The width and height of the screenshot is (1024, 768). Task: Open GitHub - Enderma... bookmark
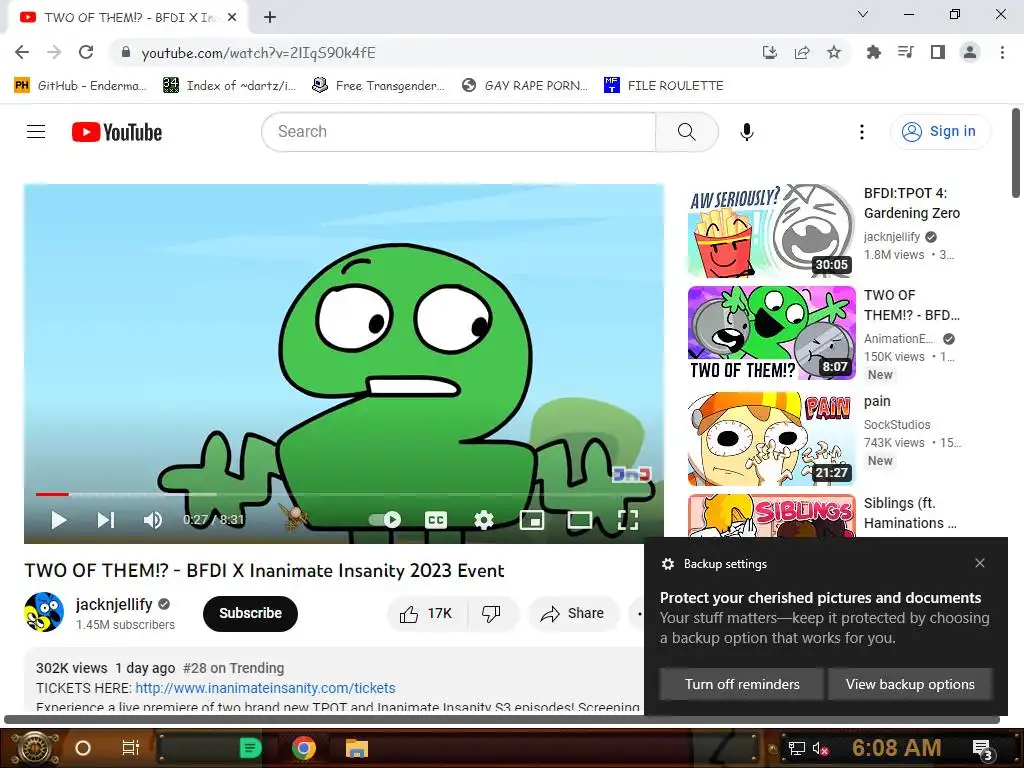pos(81,86)
